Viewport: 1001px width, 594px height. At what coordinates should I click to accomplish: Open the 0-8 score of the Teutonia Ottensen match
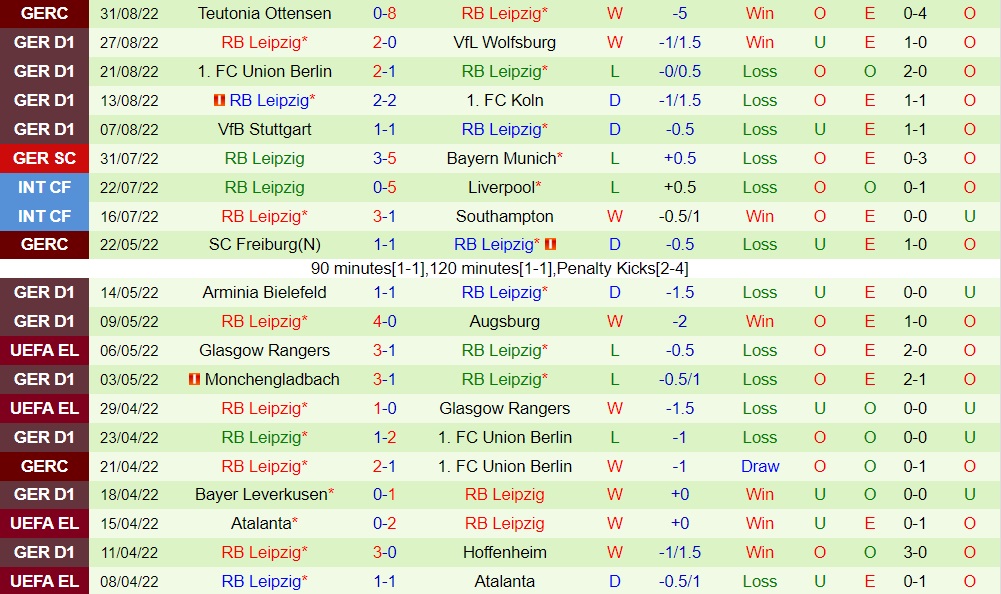click(385, 14)
